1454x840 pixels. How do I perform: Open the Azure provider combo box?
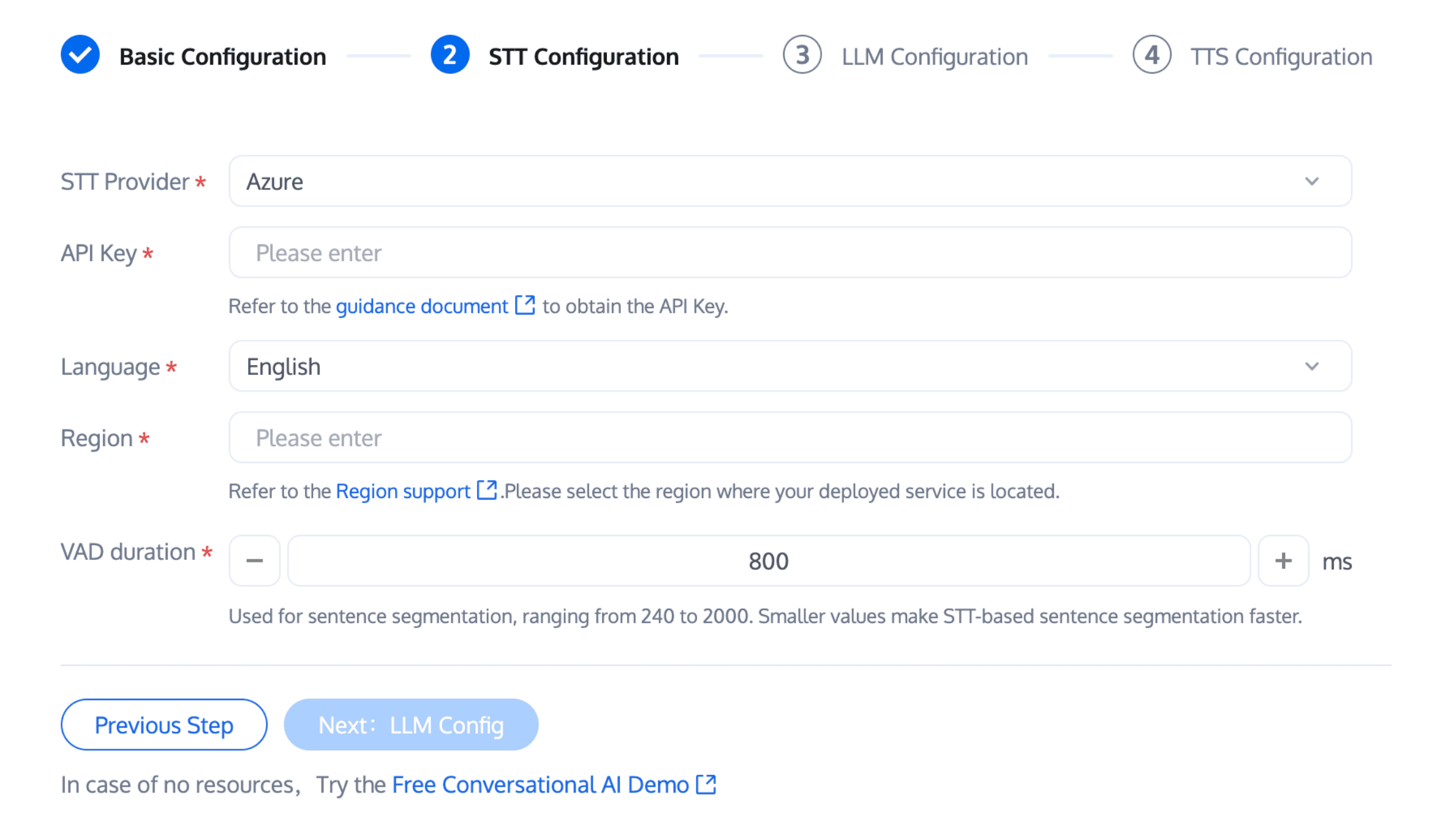point(790,181)
